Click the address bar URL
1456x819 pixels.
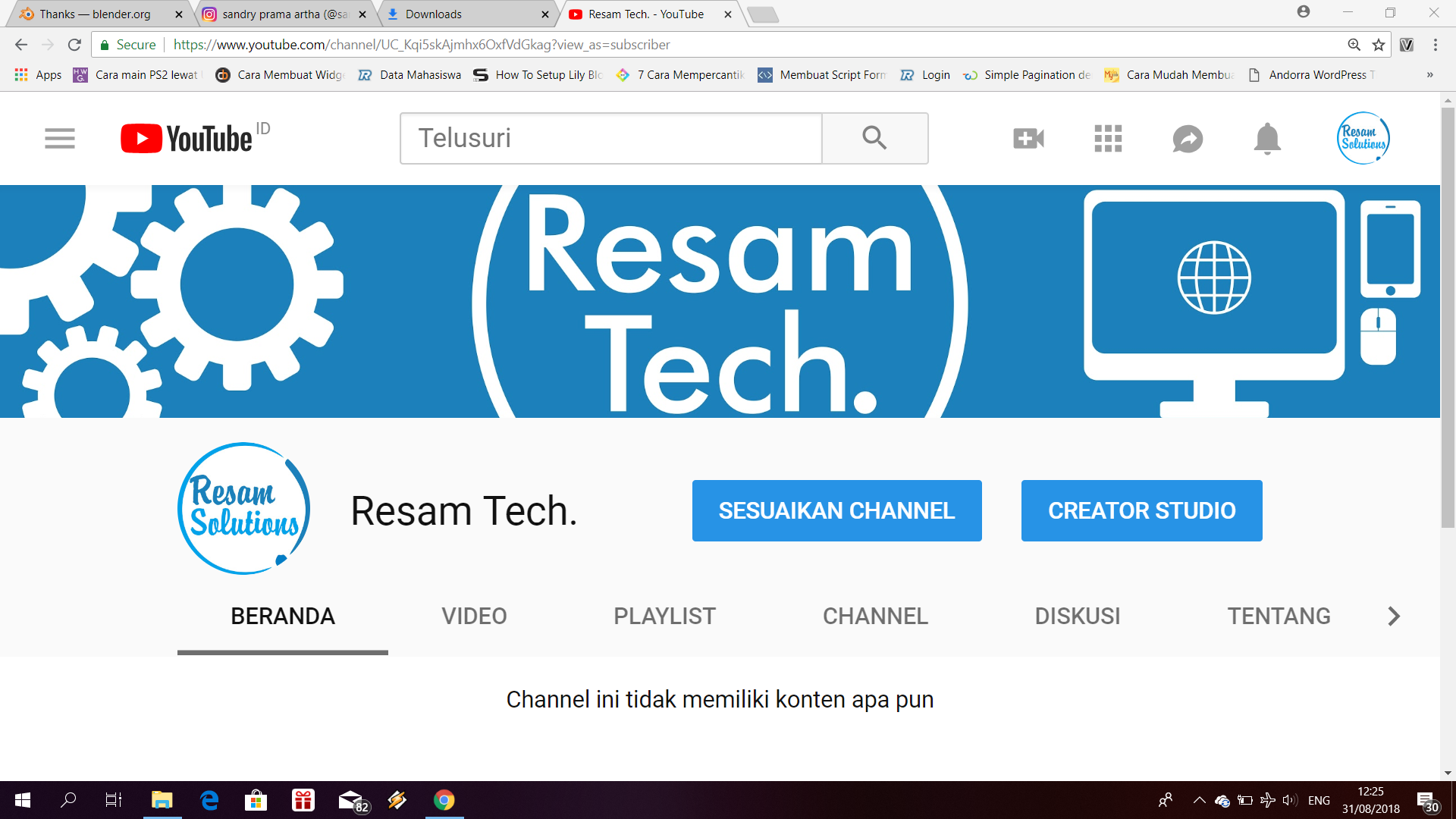(422, 45)
